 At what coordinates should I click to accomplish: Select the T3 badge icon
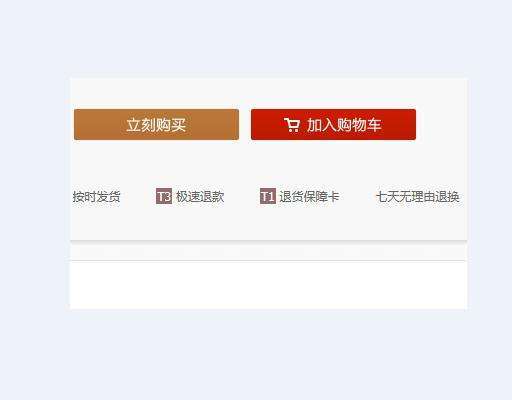[x=164, y=196]
